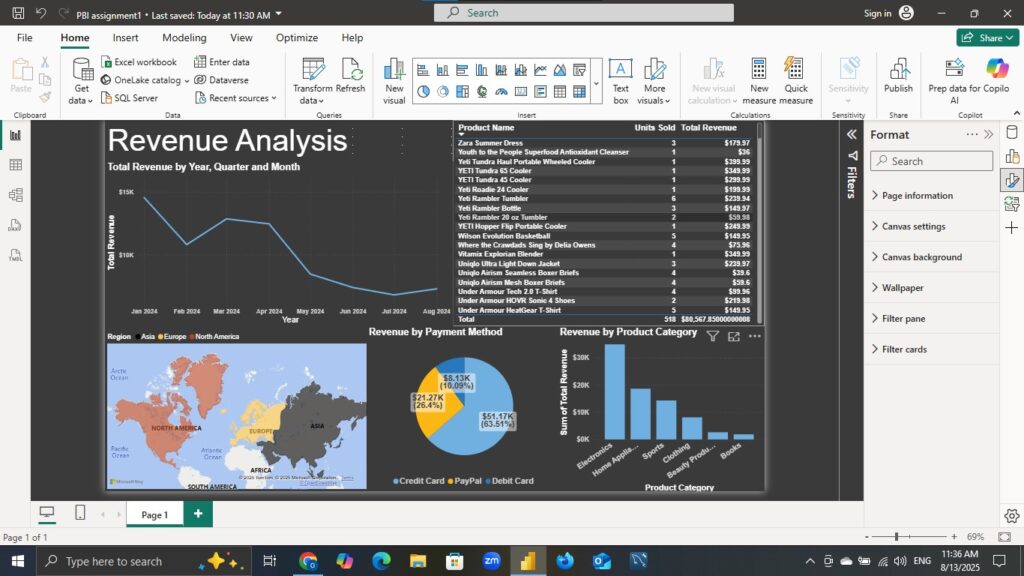Click SQL Server data source

point(129,98)
